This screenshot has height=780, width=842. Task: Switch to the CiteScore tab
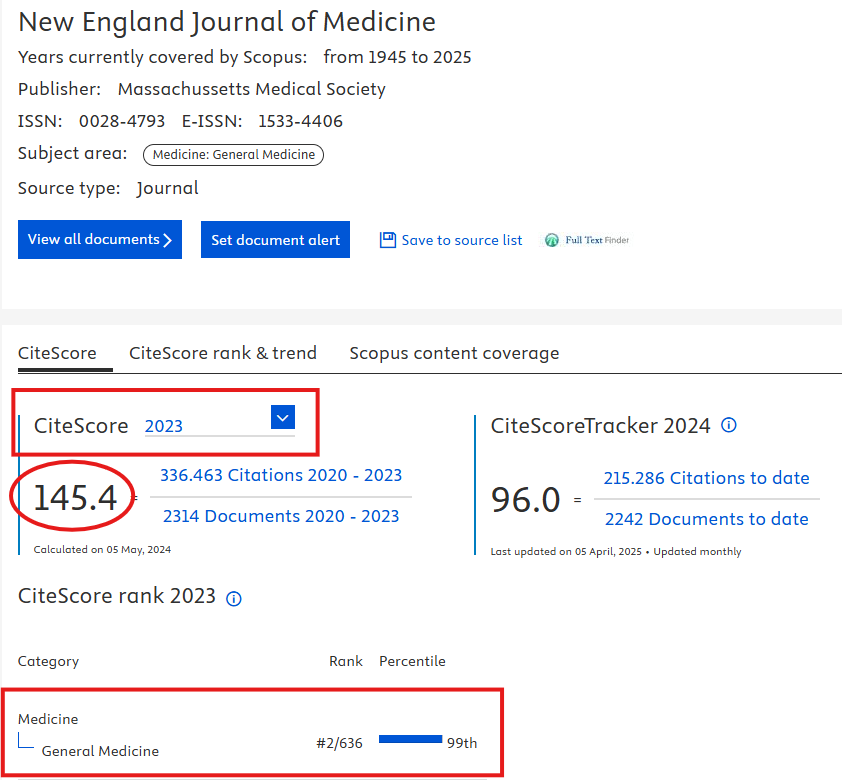[x=57, y=353]
